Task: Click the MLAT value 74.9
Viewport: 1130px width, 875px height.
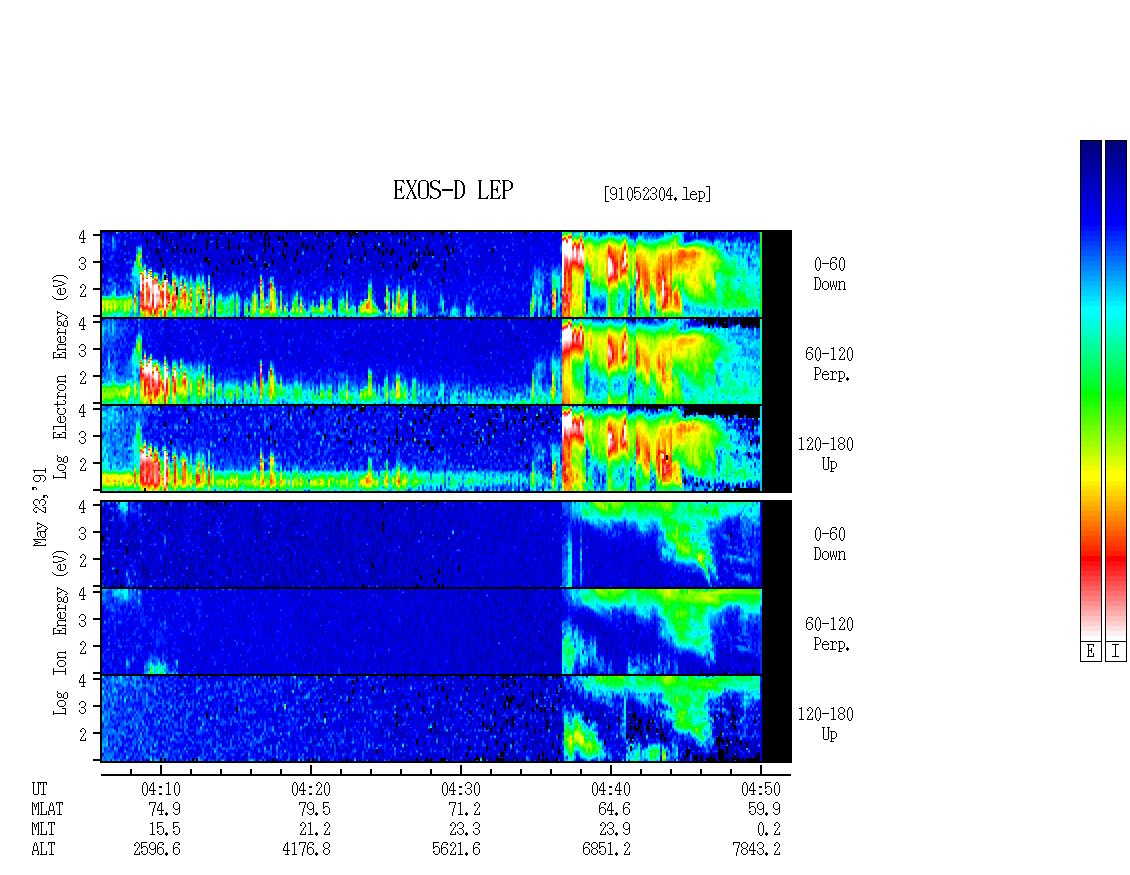Action: coord(164,809)
